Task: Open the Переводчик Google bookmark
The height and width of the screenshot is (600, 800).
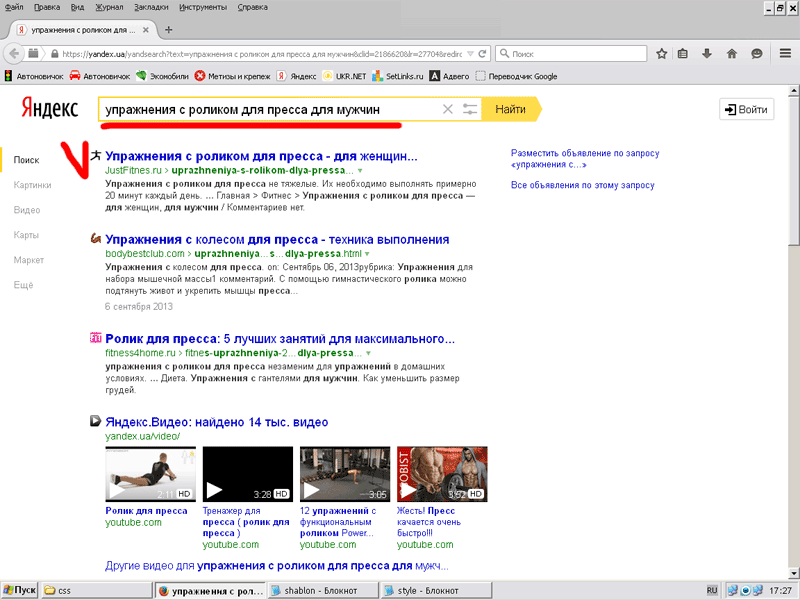Action: [x=516, y=76]
